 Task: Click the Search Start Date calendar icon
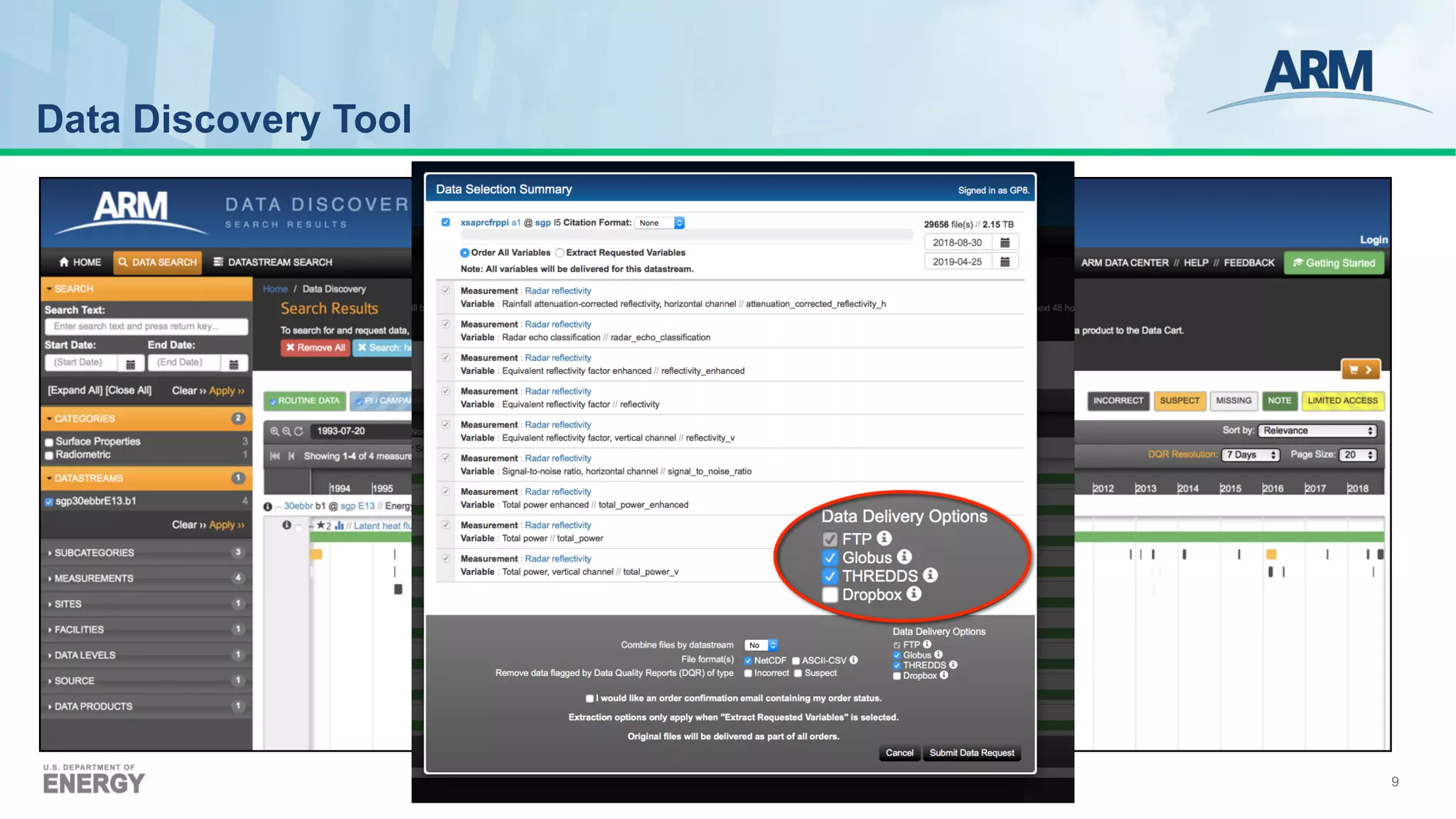[131, 364]
